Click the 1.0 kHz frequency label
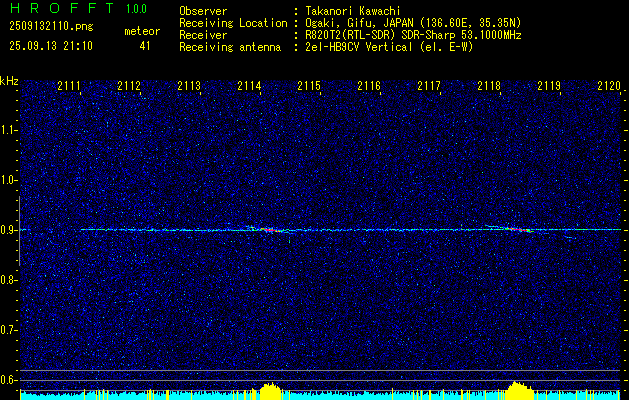 (8, 180)
